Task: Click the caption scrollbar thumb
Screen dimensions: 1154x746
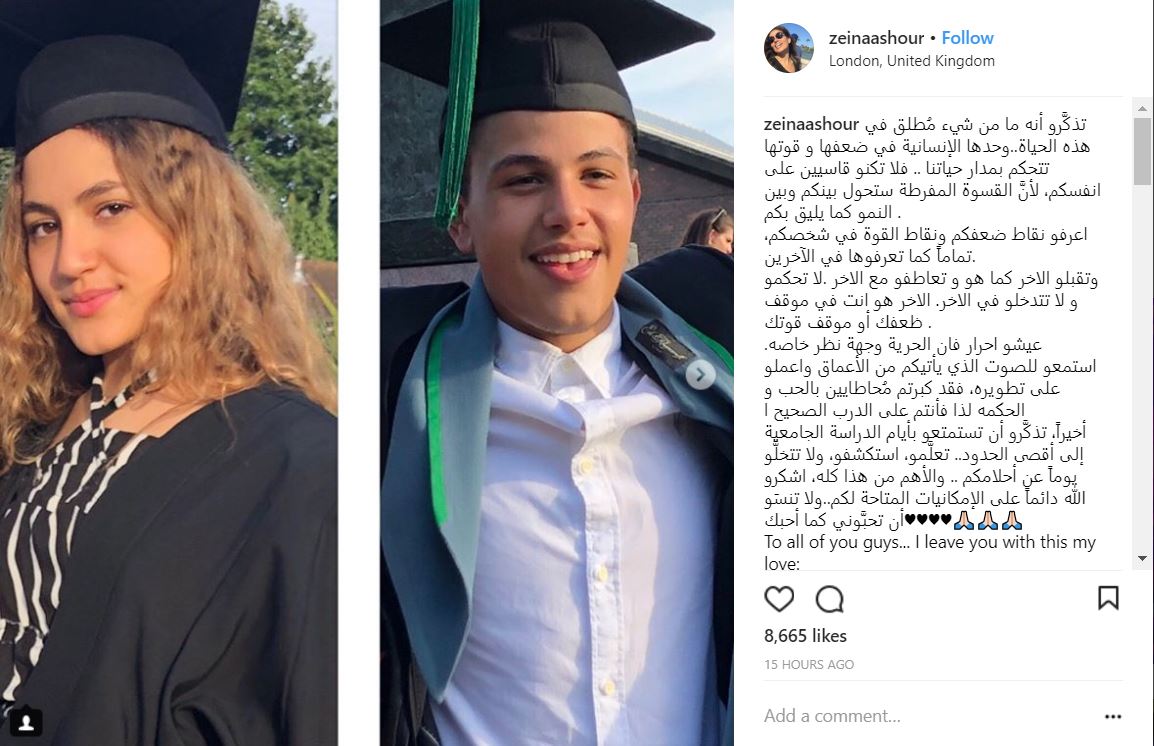Action: tap(1142, 151)
